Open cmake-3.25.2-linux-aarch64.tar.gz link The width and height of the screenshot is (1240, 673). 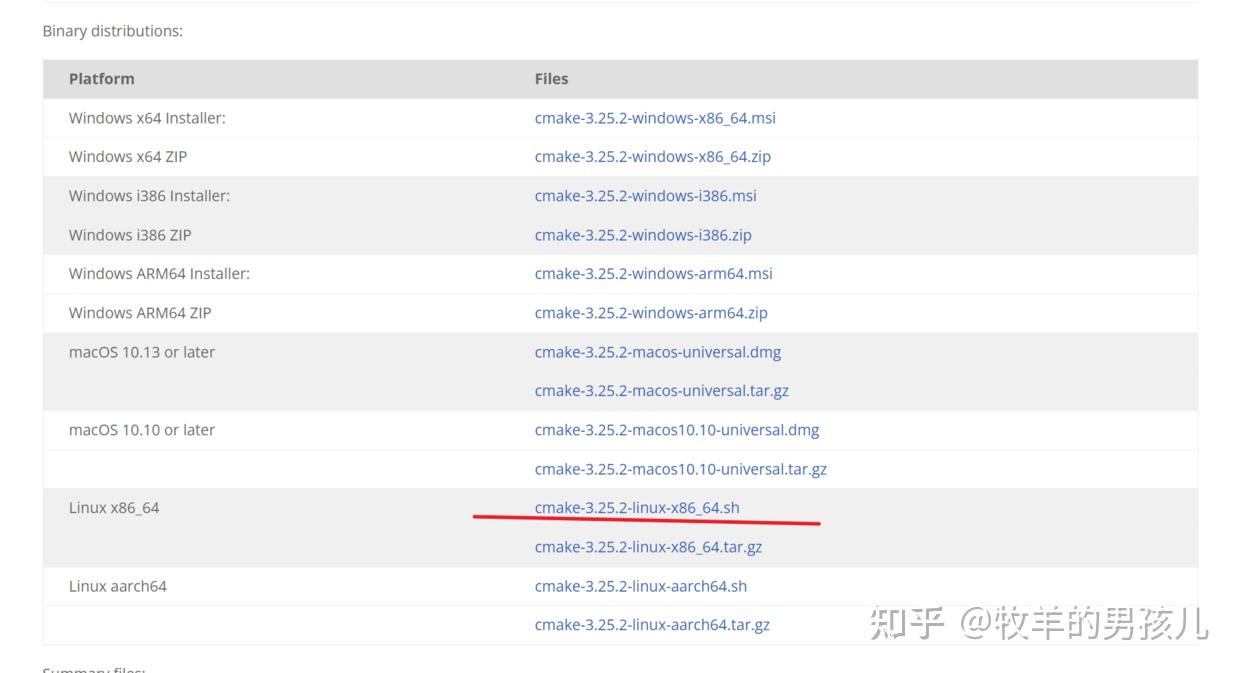click(x=652, y=625)
